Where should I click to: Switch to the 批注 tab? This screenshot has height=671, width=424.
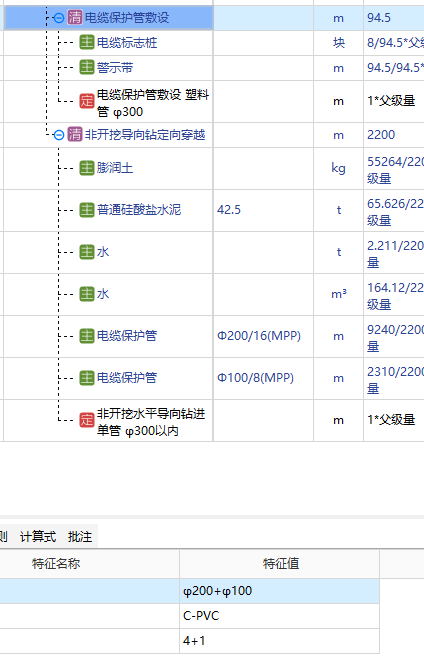tap(80, 537)
